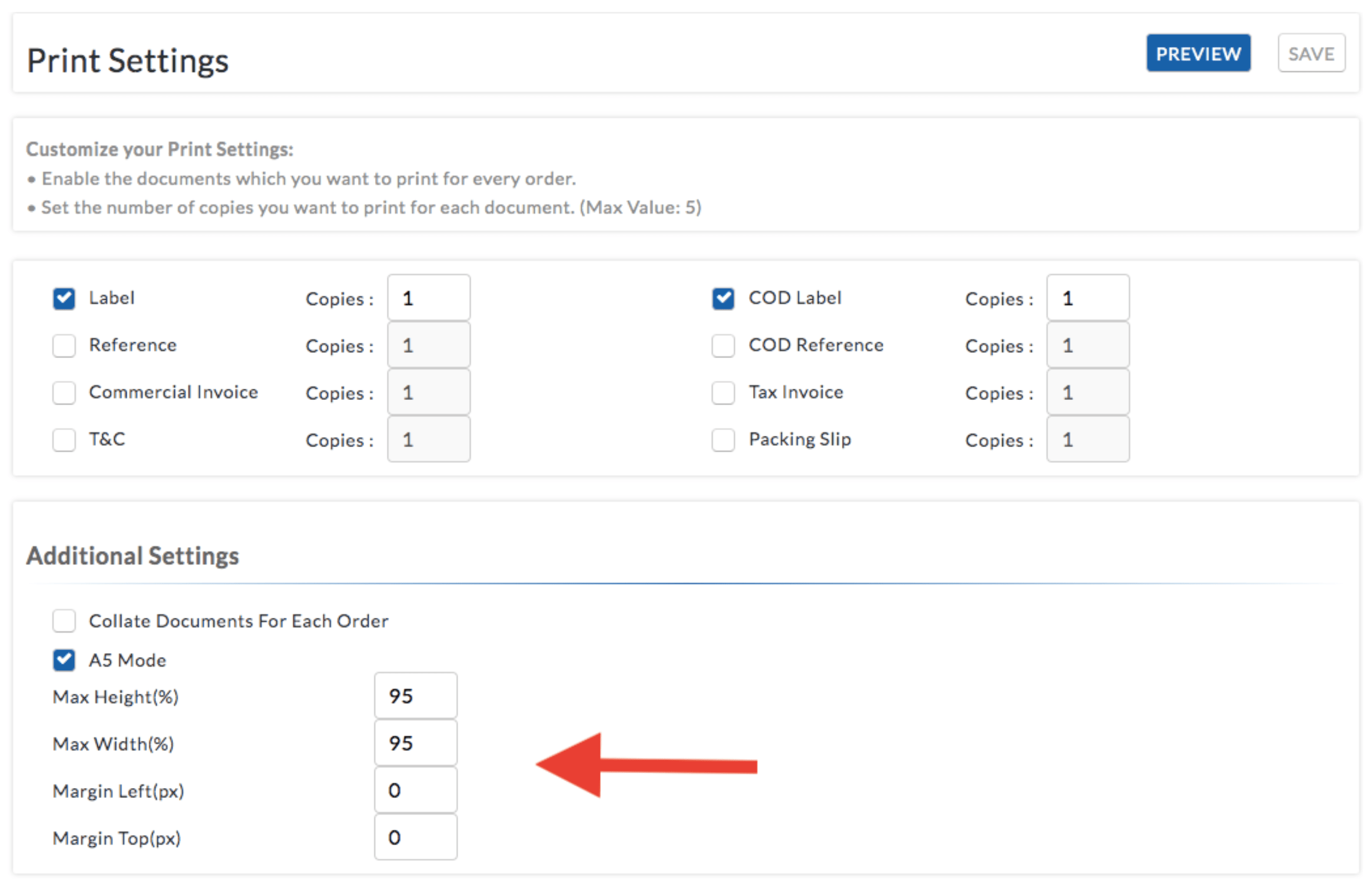Toggle Collate Documents For Each Order
Image resolution: width=1372 pixels, height=884 pixels.
(x=64, y=621)
